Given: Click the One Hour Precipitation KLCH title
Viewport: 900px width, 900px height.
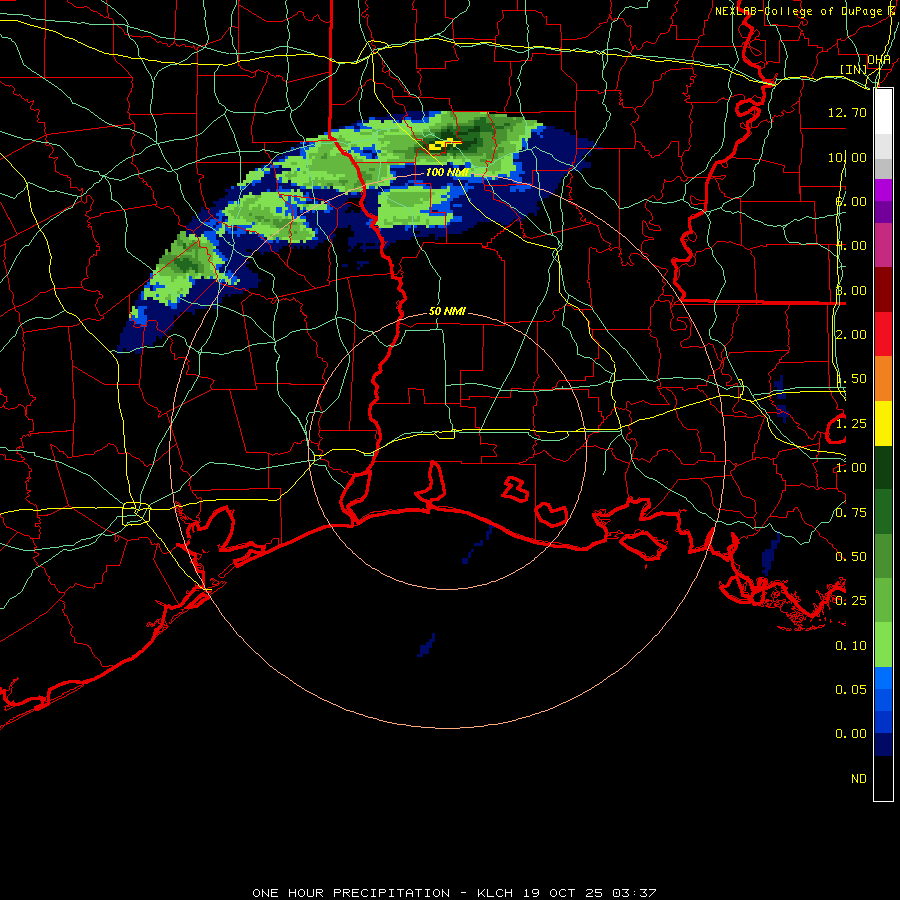Looking at the screenshot, I should (x=454, y=893).
